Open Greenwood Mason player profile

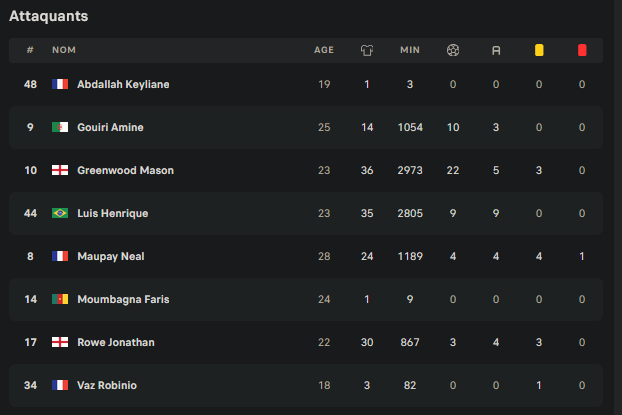point(125,170)
